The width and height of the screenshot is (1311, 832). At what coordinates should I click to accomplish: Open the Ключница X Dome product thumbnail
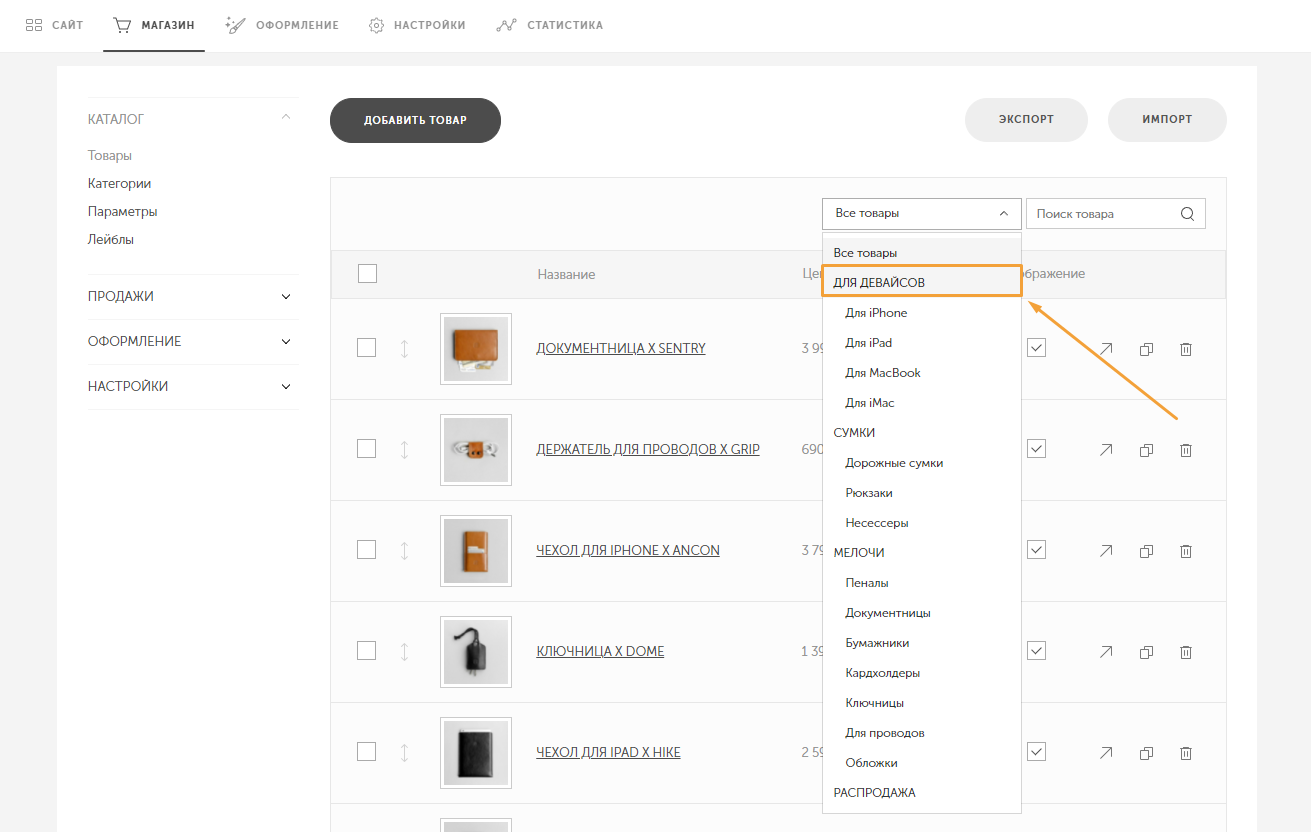(476, 652)
